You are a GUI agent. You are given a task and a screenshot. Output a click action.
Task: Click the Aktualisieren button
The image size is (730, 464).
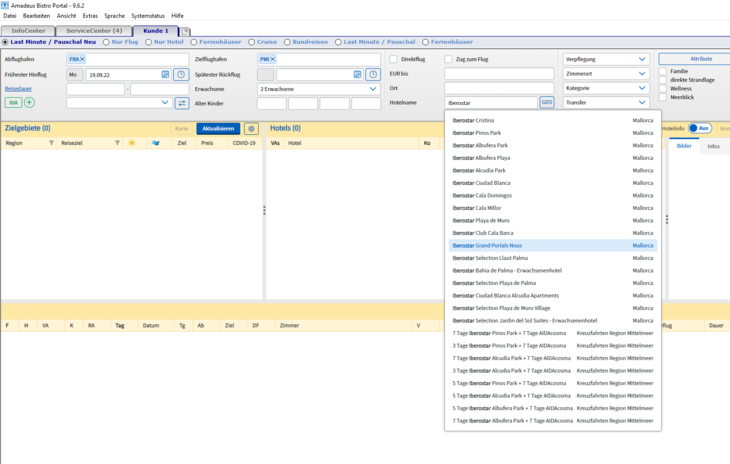pos(218,128)
